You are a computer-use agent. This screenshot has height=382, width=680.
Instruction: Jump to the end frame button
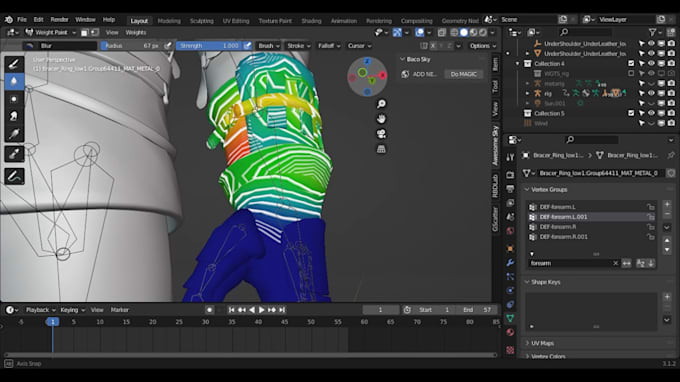[282, 310]
